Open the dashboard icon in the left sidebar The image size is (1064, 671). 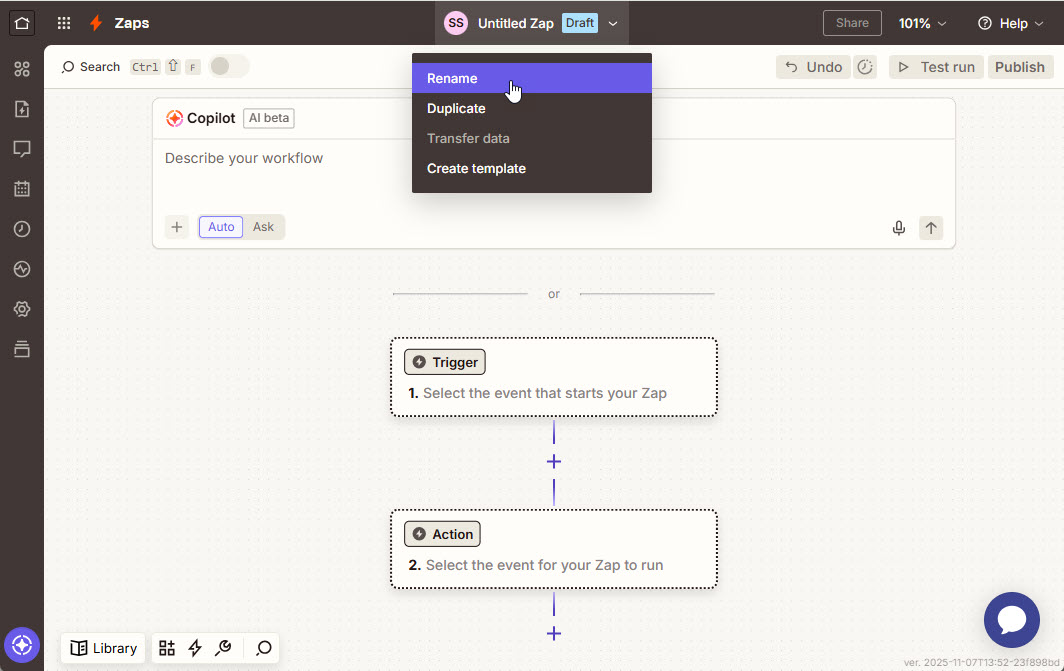pyautogui.click(x=22, y=69)
